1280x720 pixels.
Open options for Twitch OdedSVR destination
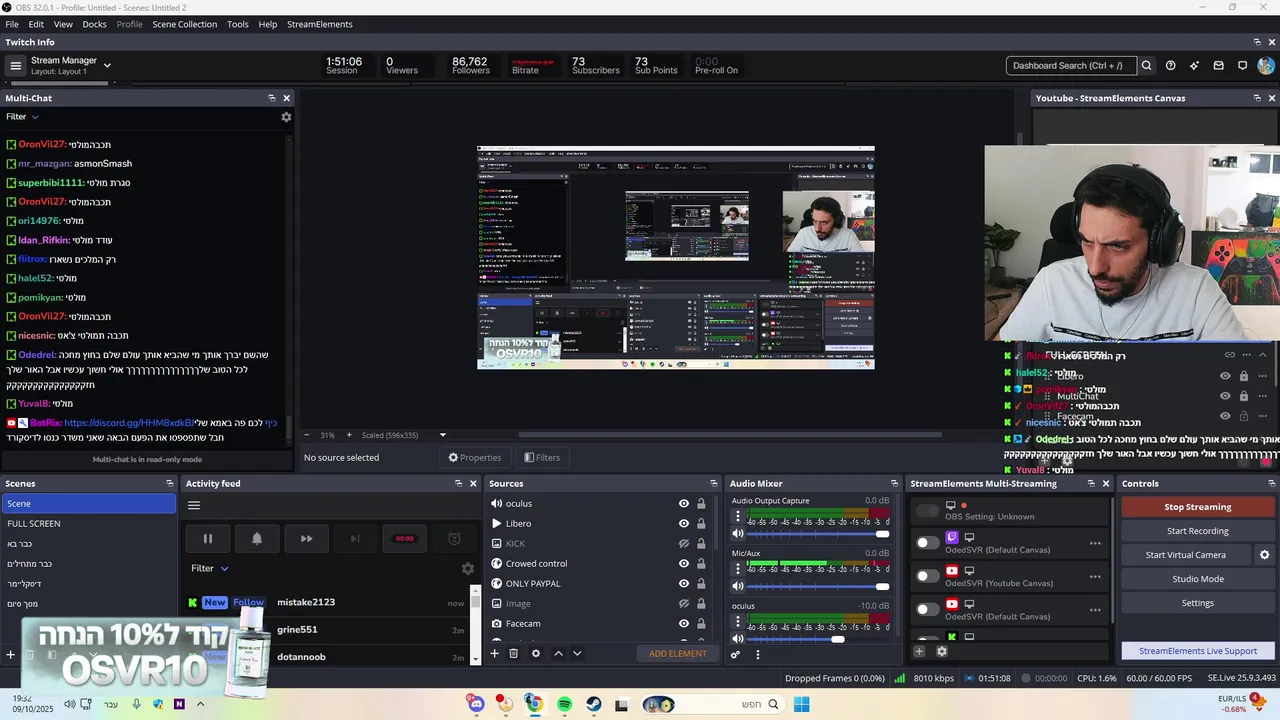click(1095, 544)
